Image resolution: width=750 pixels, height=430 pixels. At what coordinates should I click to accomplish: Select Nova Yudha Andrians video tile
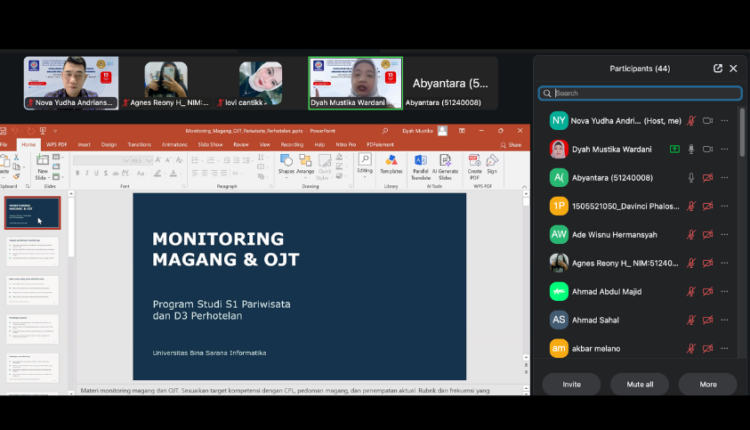click(71, 83)
